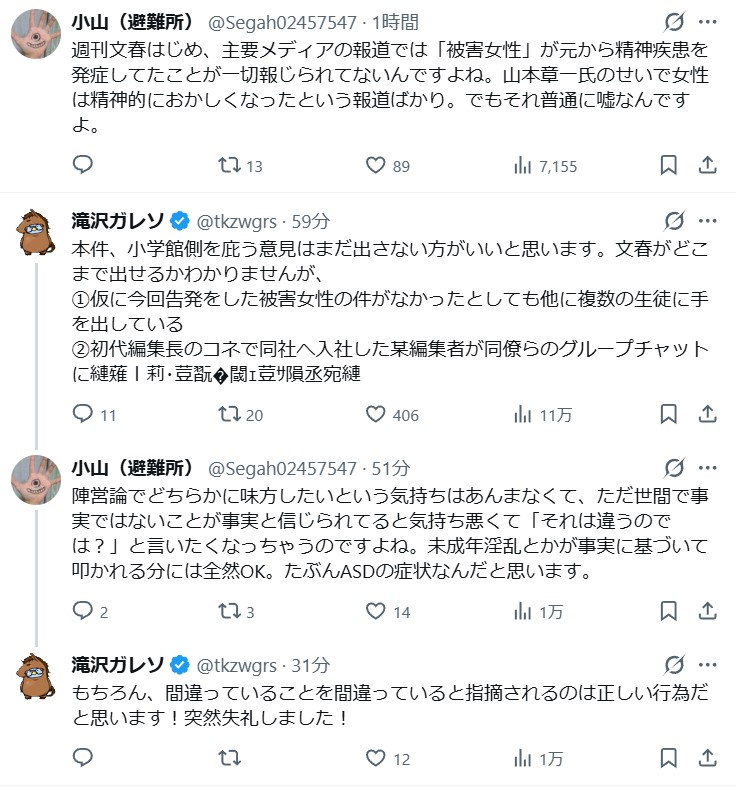The height and width of the screenshot is (787, 736).
Task: Bookmark the first 小山 tweet
Action: [x=670, y=166]
